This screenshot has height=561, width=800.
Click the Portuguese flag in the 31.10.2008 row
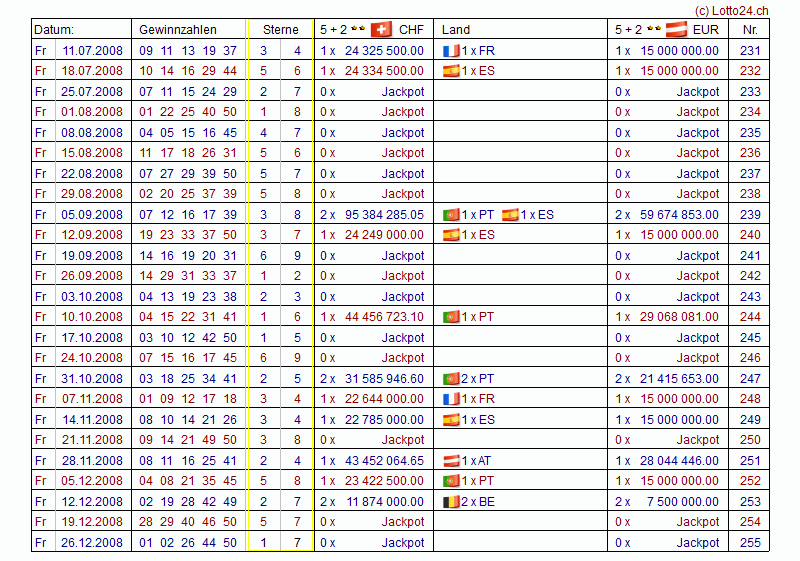451,379
